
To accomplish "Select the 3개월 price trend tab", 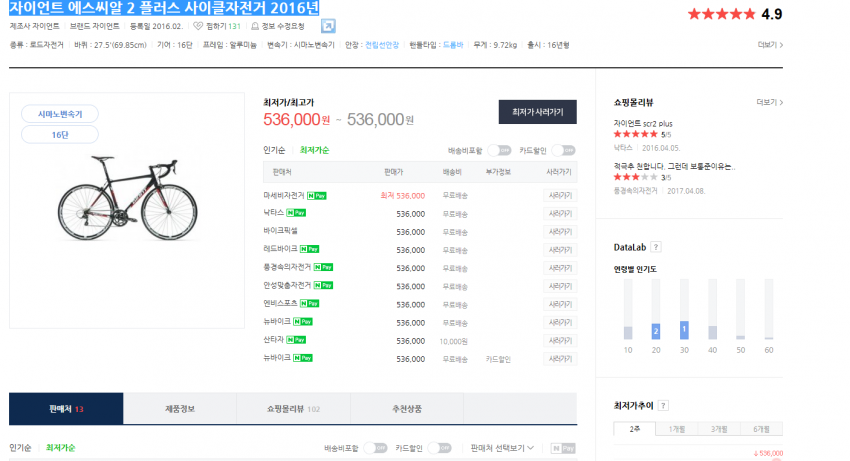I will click(x=719, y=429).
